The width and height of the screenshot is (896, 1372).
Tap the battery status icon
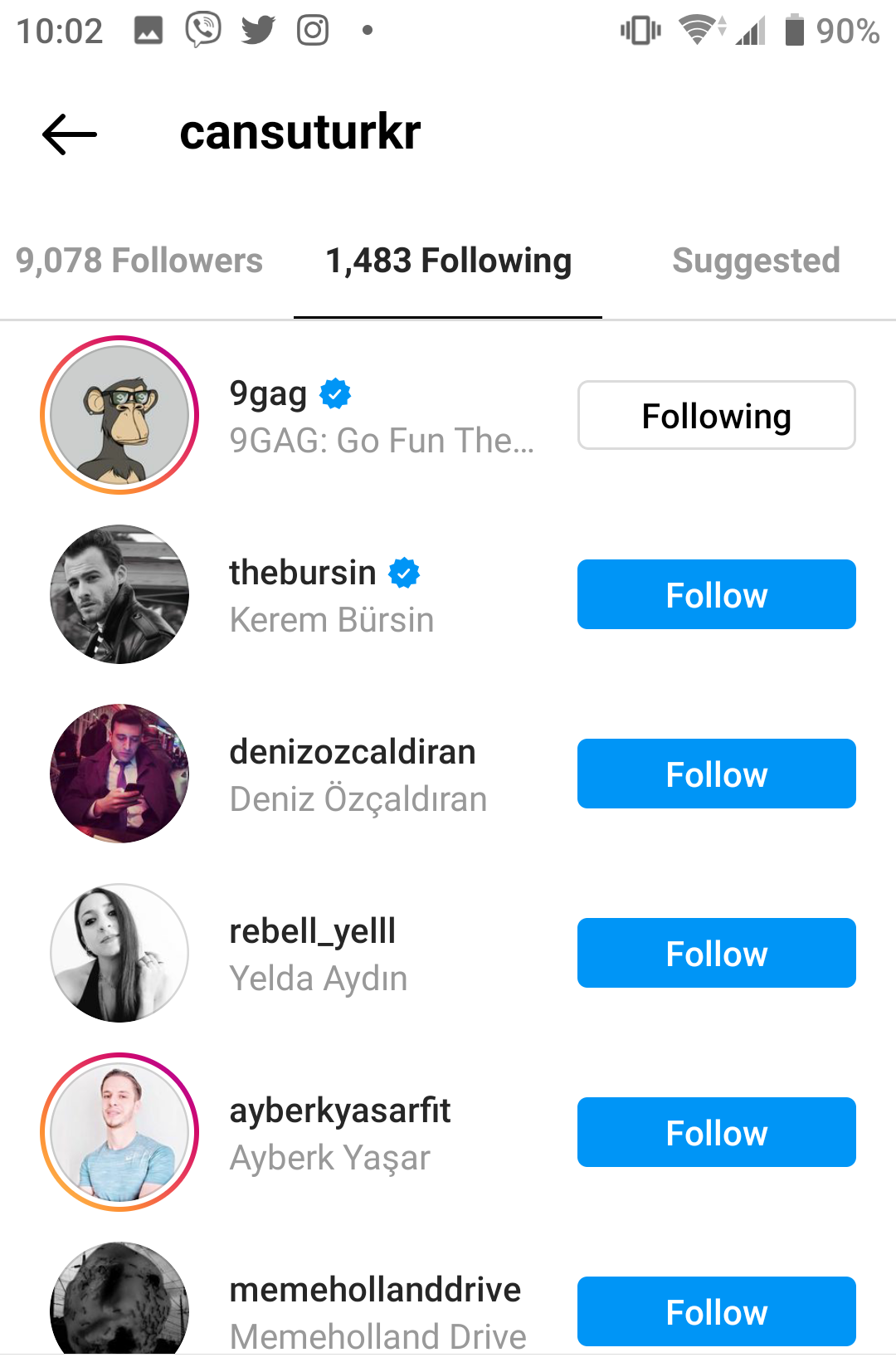[x=794, y=31]
